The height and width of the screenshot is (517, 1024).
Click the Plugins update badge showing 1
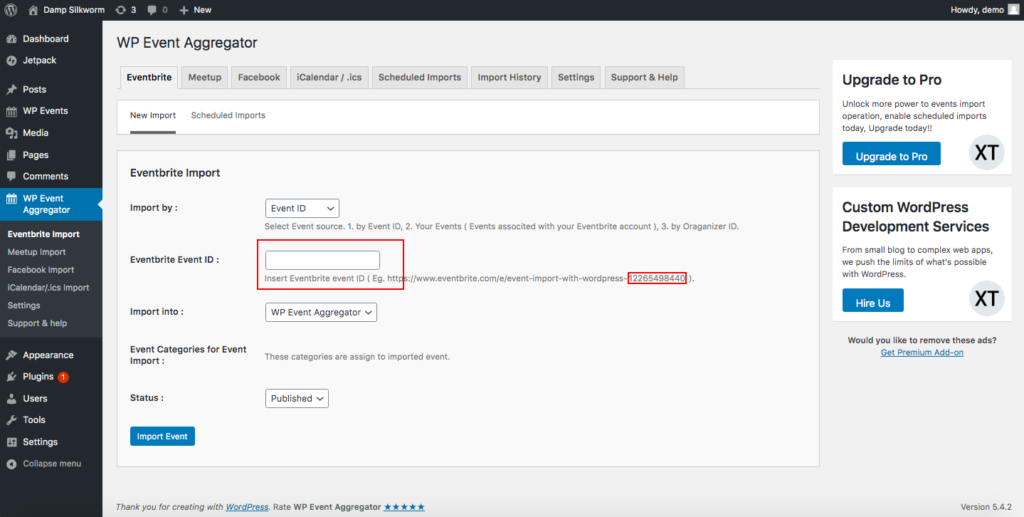(x=63, y=377)
